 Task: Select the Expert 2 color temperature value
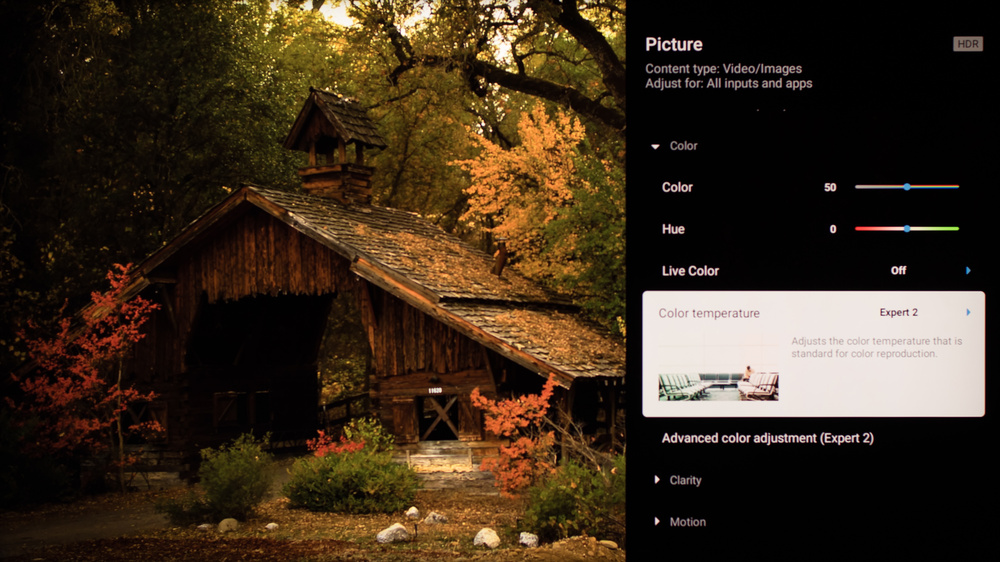(899, 312)
